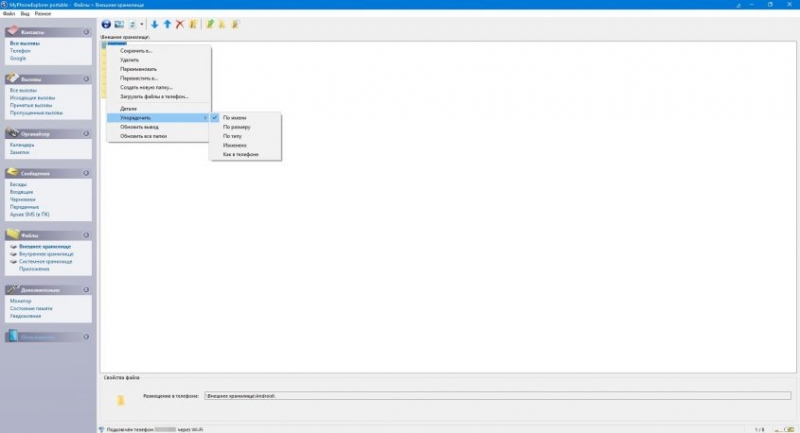Collapse the Органайзер sidebar section
Screen dimensions: 800x433
(x=86, y=134)
